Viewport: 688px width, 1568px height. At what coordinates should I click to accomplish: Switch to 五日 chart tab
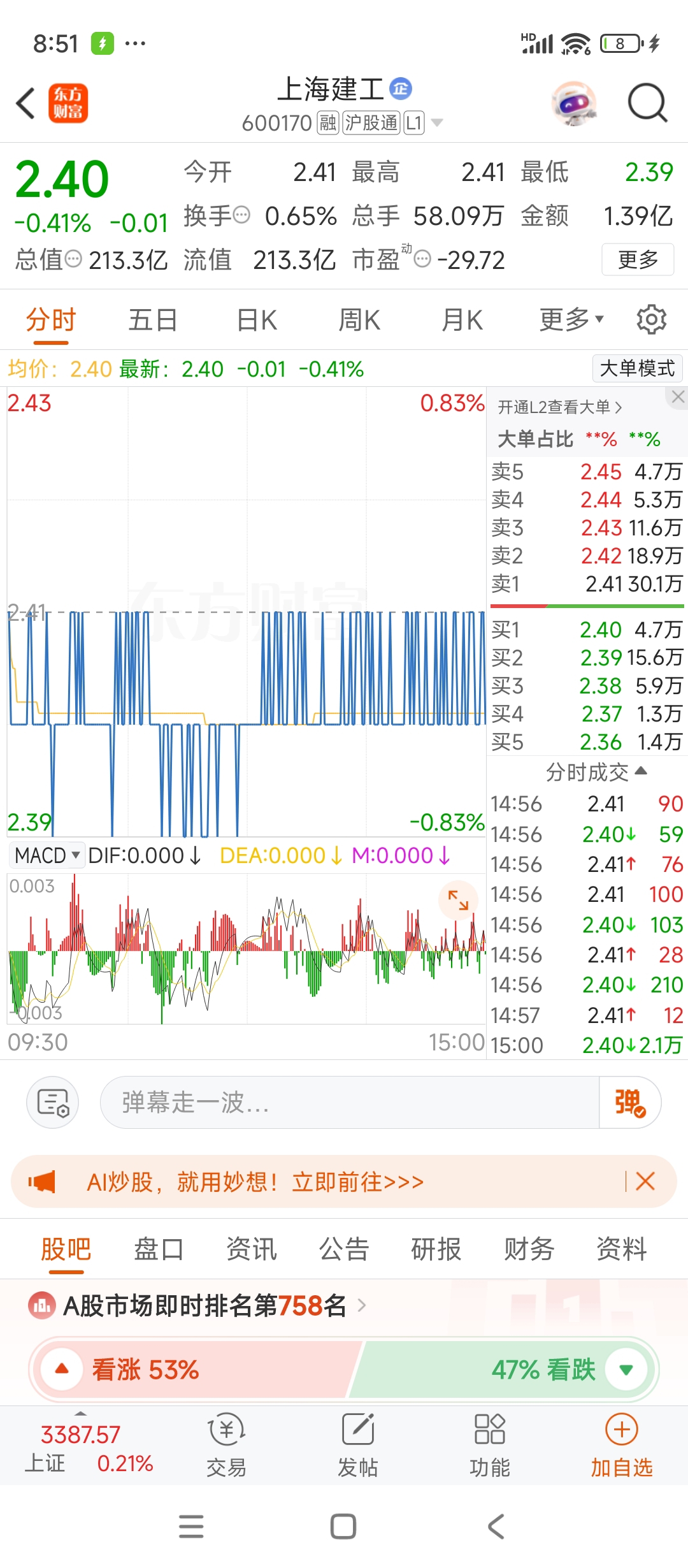pyautogui.click(x=153, y=320)
